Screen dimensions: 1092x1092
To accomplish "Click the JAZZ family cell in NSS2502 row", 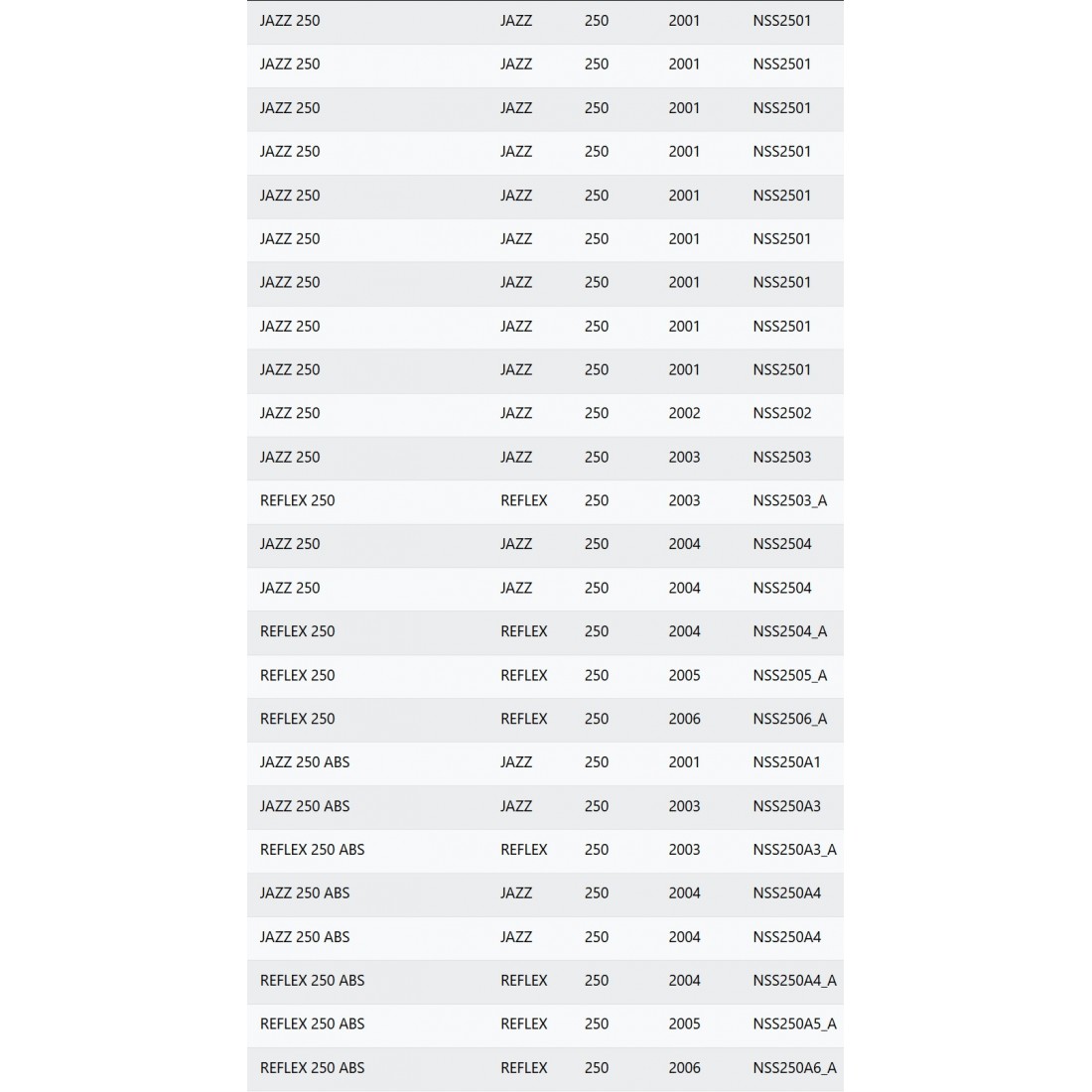I will tap(516, 413).
